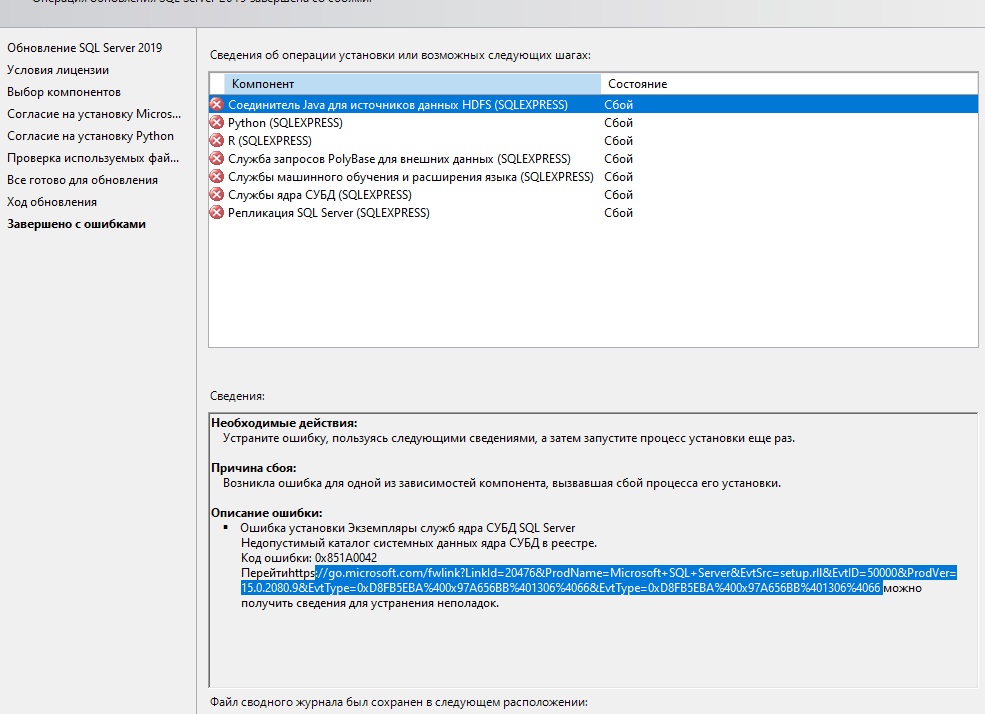
Task: Select the R (SQLEXPRESS) component row
Action: (594, 141)
